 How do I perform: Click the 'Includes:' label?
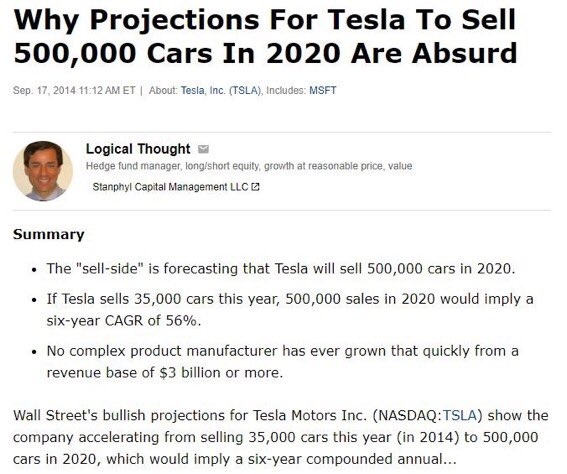click(286, 90)
